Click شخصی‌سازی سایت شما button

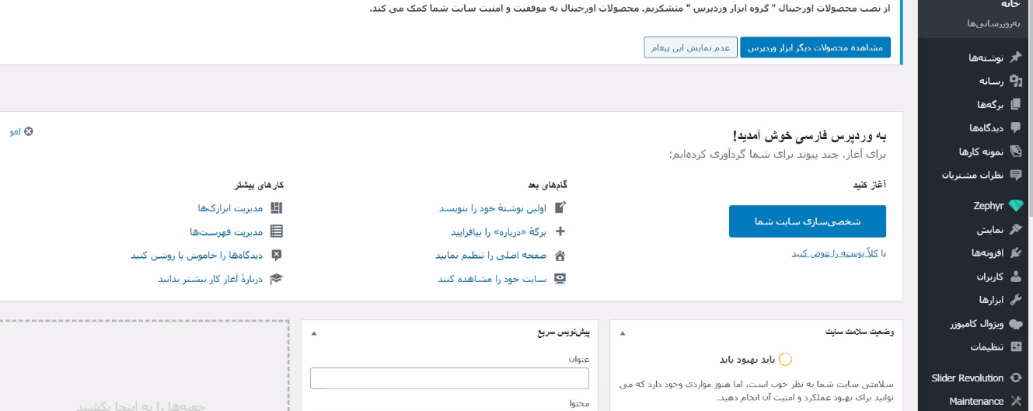coord(807,221)
